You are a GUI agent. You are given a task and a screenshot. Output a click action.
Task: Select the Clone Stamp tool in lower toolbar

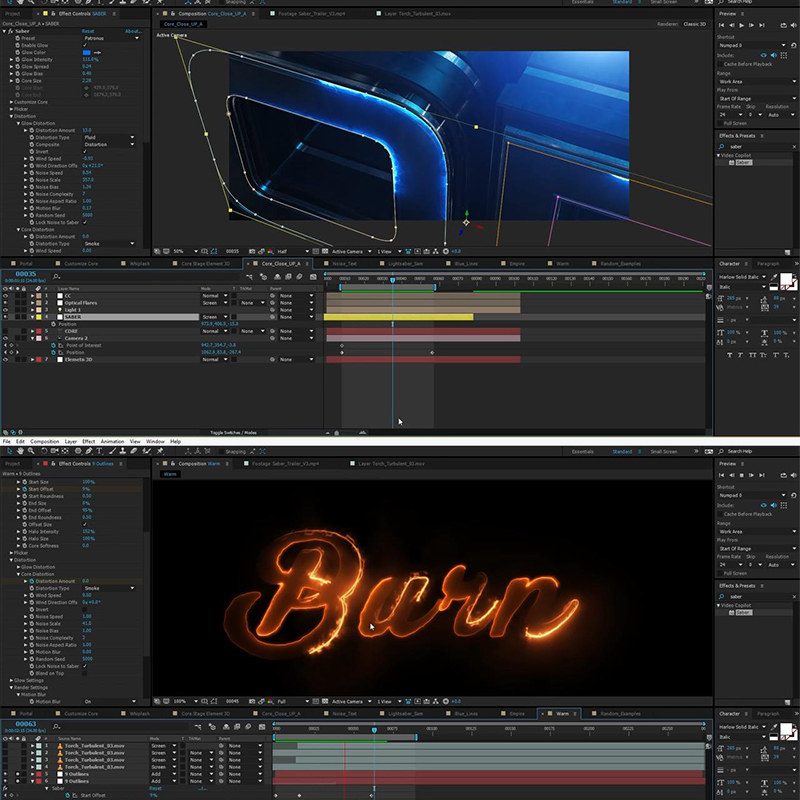[x=123, y=451]
